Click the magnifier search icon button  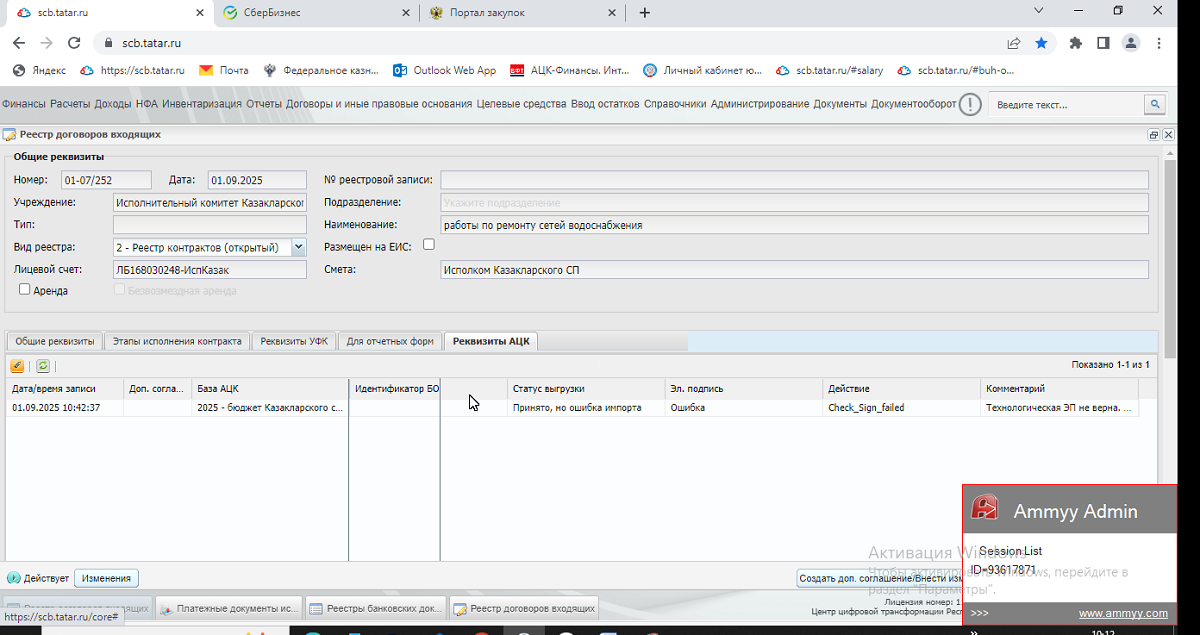coord(1155,104)
